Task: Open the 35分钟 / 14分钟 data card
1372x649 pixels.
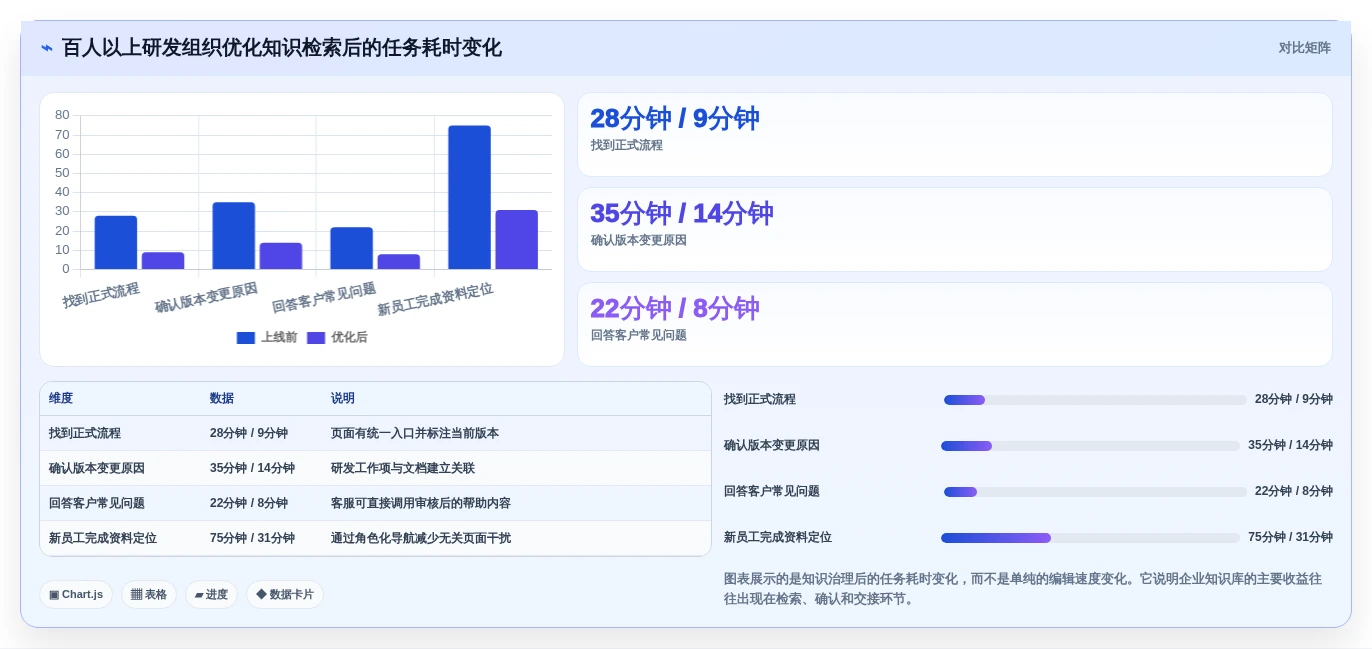Action: click(x=955, y=230)
